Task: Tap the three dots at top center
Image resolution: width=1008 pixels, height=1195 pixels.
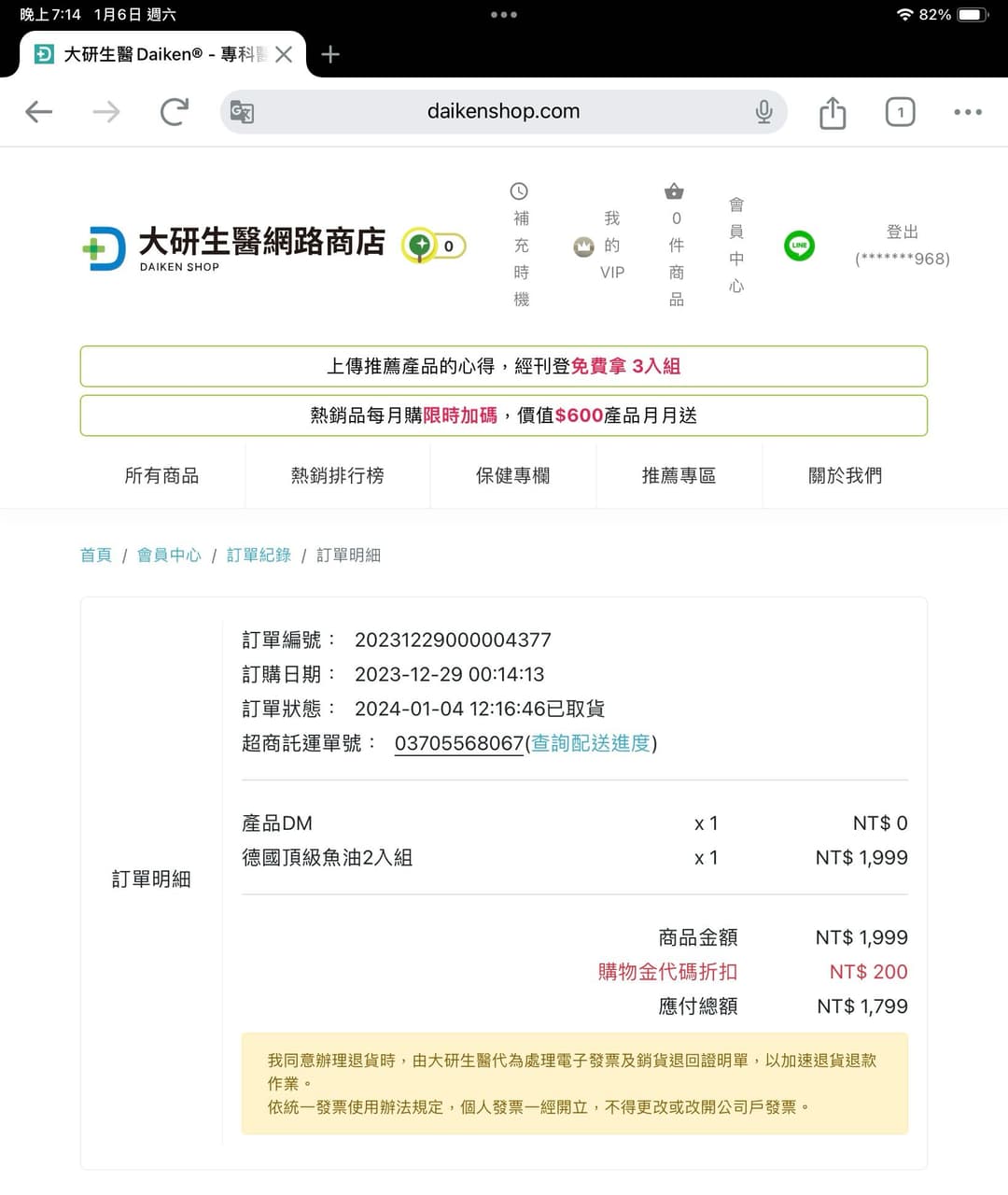Action: (x=504, y=15)
